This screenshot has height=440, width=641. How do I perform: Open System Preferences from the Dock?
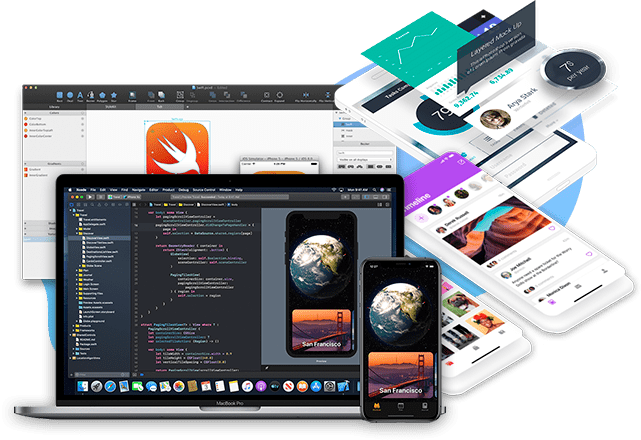pyautogui.click(x=329, y=386)
